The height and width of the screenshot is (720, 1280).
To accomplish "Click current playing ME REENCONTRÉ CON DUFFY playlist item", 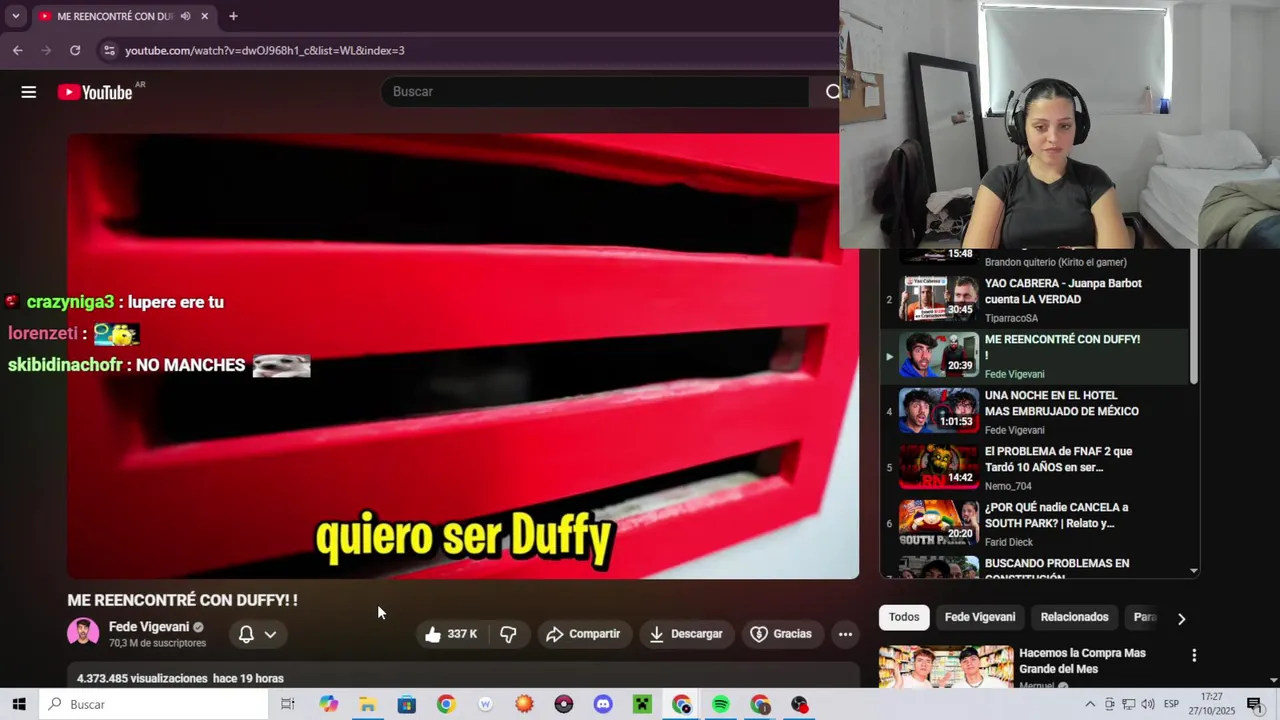I will click(x=1034, y=355).
